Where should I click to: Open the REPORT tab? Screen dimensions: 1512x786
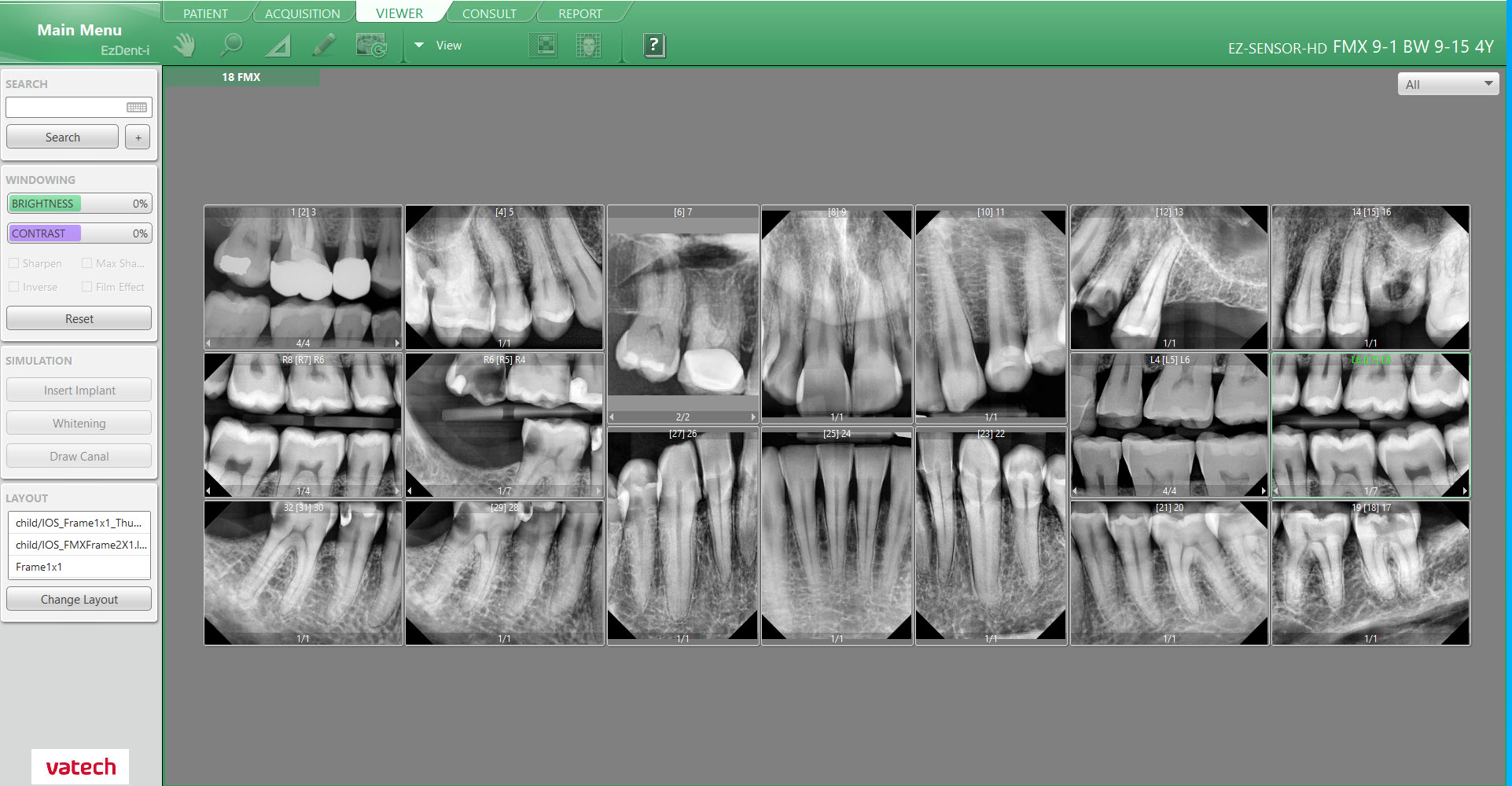[579, 13]
